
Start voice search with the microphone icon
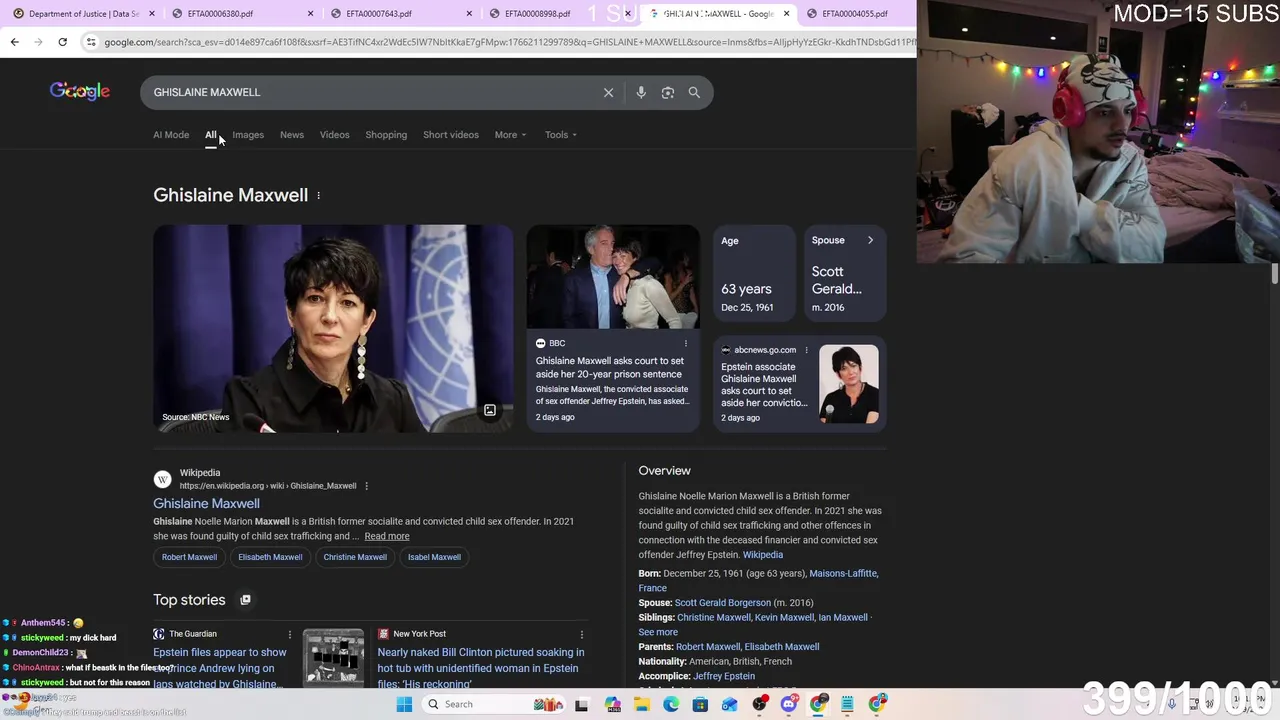641,92
